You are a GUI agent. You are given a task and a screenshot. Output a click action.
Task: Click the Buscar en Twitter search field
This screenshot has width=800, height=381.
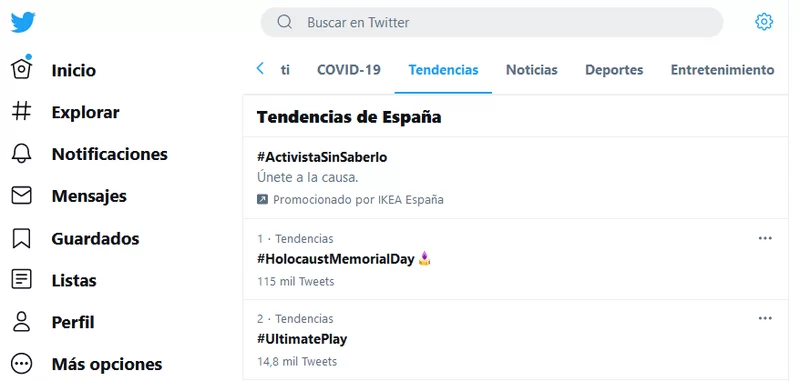(492, 22)
